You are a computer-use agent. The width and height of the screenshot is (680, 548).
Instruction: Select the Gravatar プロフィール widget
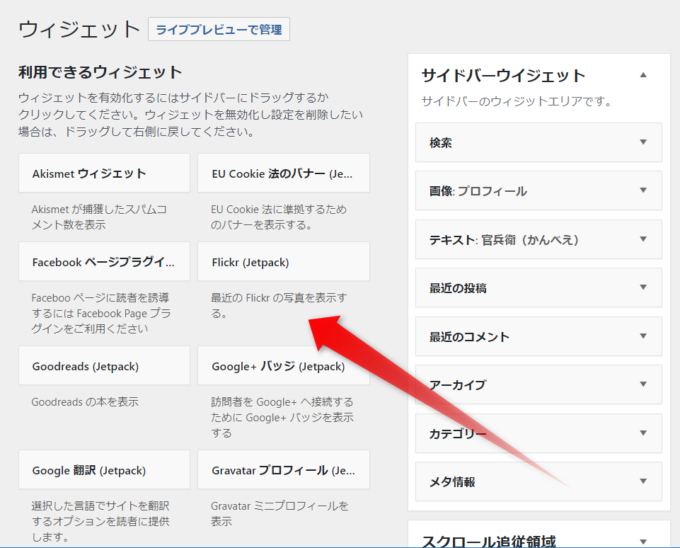(283, 471)
